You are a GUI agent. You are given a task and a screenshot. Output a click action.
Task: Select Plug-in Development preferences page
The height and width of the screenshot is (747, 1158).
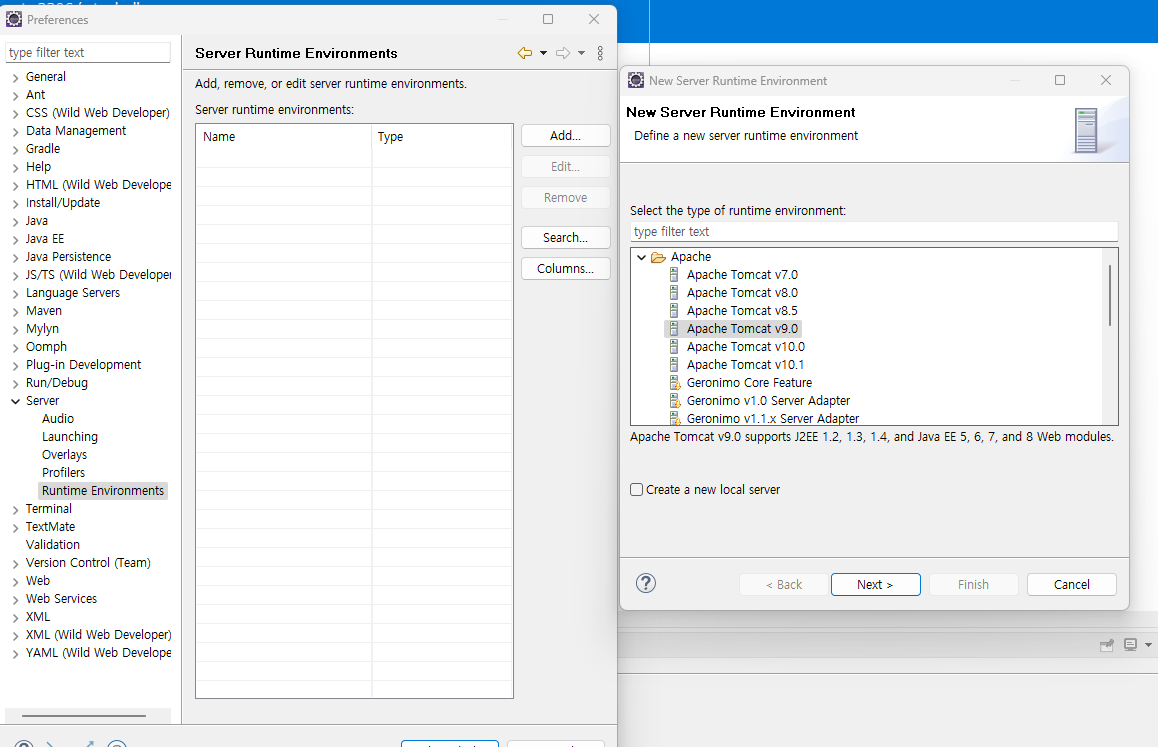[x=83, y=365]
